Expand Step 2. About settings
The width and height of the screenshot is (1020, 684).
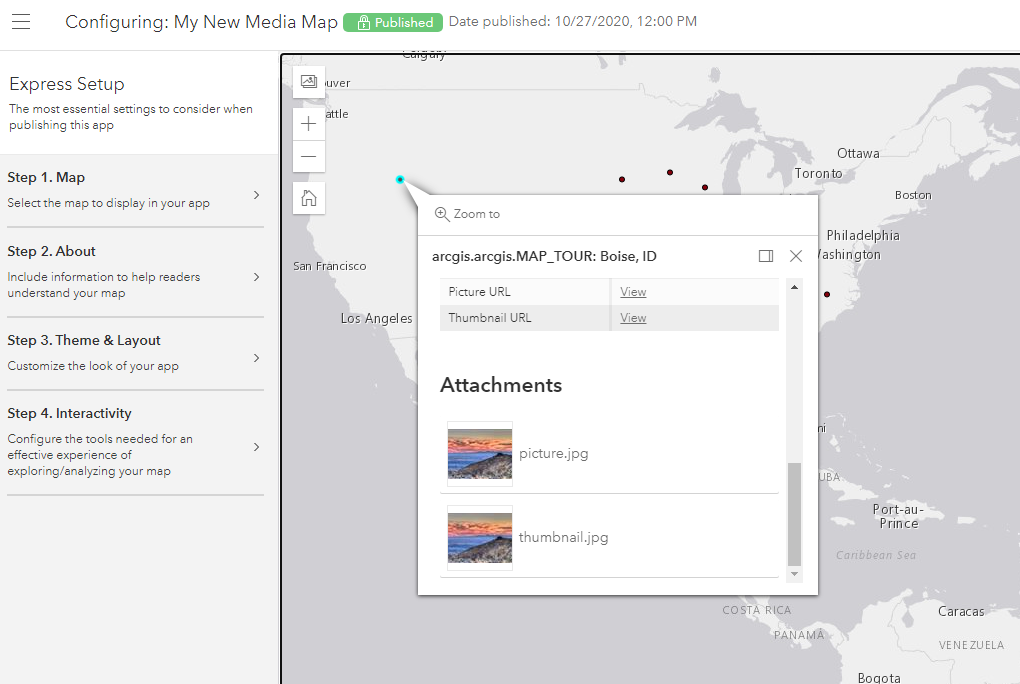click(x=135, y=272)
